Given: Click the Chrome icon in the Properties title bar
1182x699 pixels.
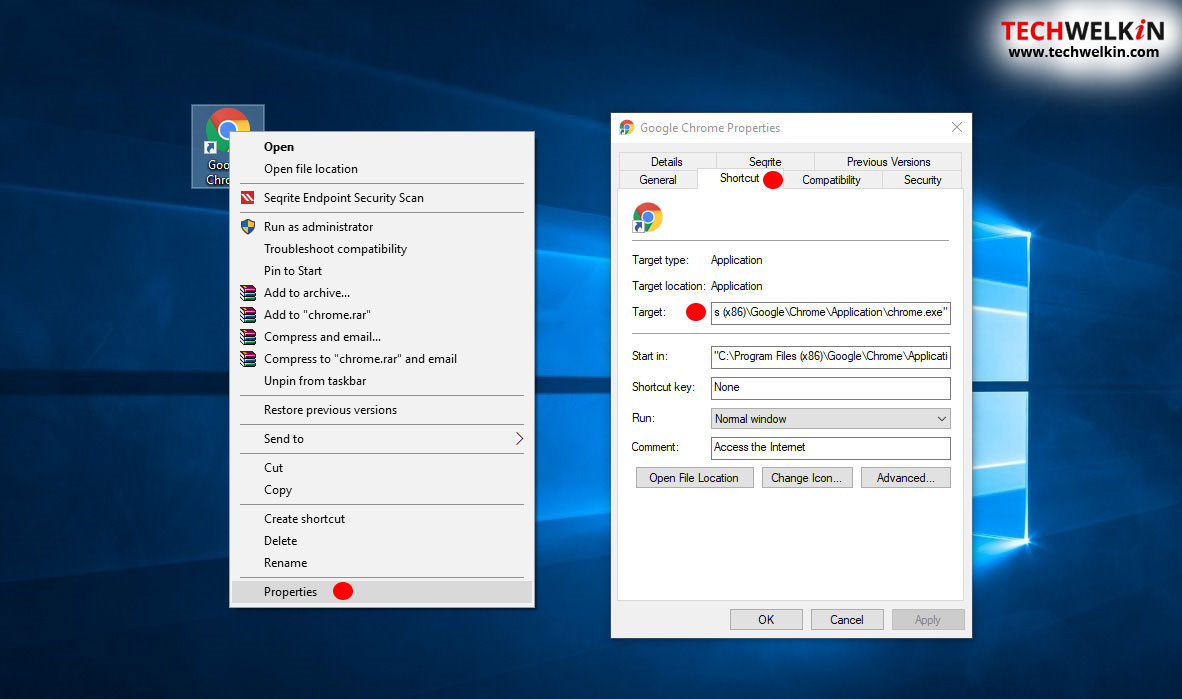Looking at the screenshot, I should coord(626,127).
